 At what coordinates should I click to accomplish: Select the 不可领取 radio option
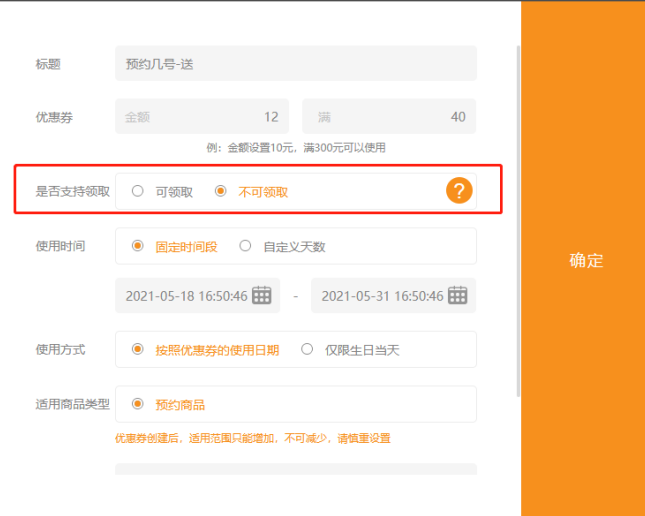click(221, 192)
